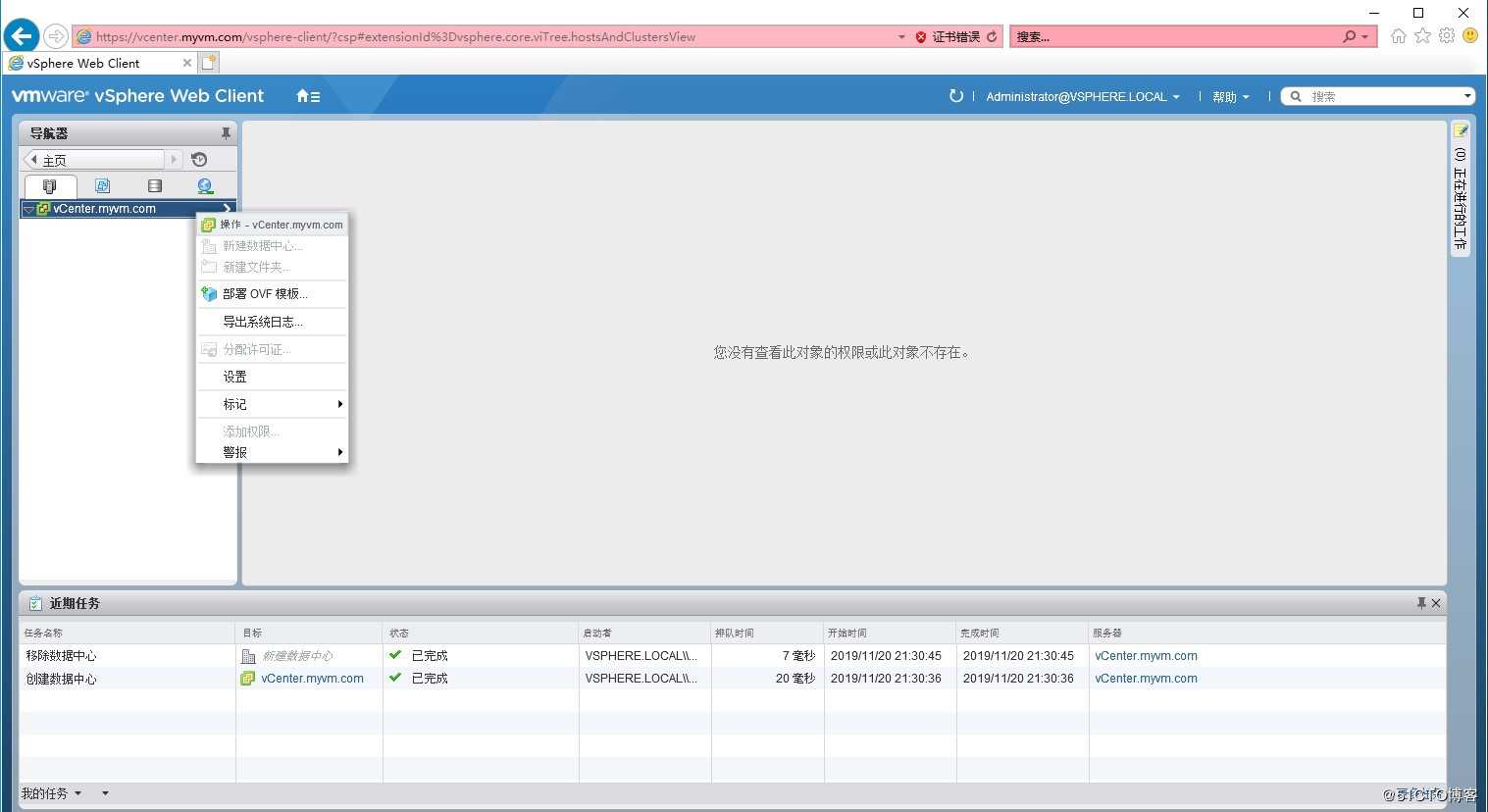The image size is (1488, 812).
Task: Open server link in 移除数据中心 row
Action: click(1146, 656)
